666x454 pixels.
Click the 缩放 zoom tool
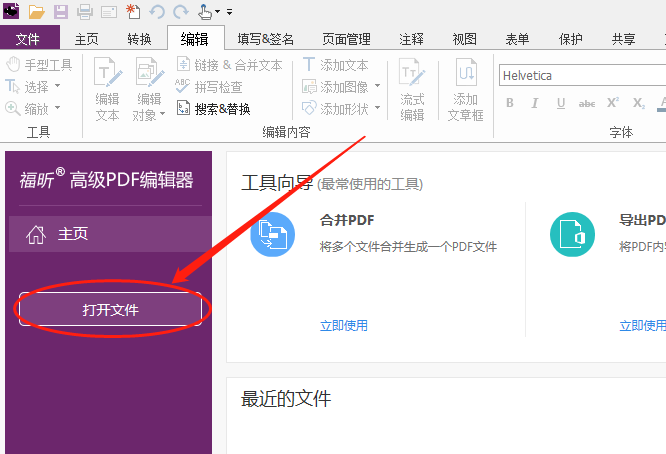pos(29,109)
